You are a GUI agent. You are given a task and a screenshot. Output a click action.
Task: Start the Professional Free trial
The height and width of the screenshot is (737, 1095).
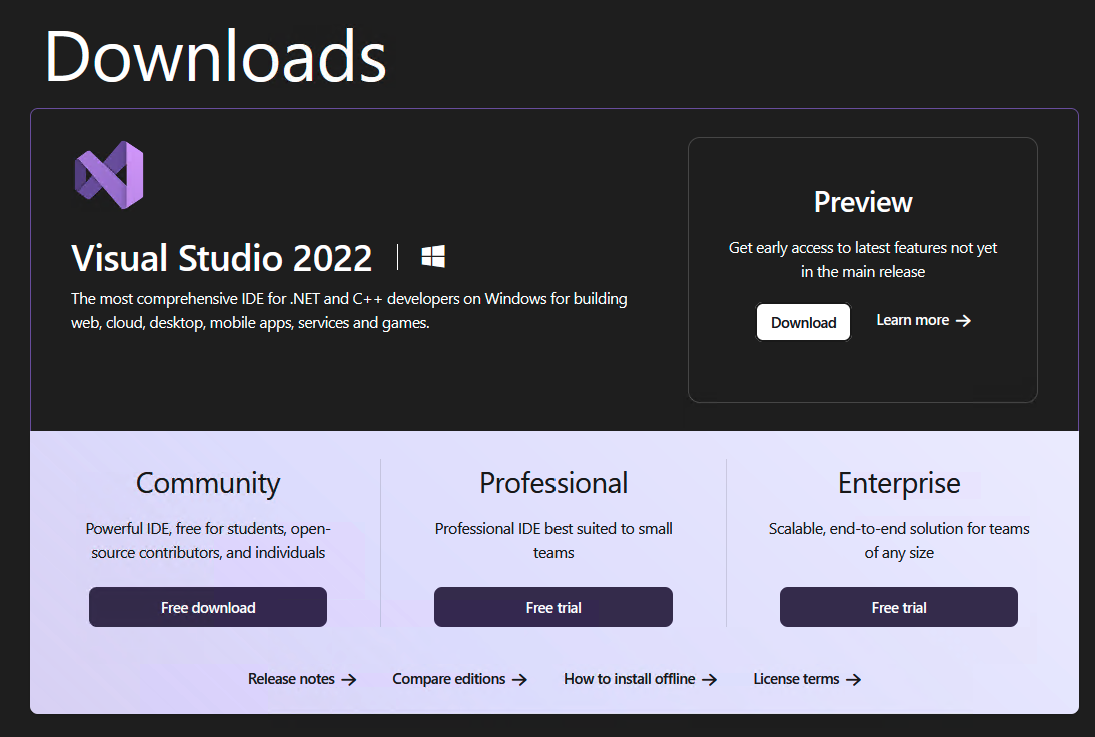click(x=553, y=607)
